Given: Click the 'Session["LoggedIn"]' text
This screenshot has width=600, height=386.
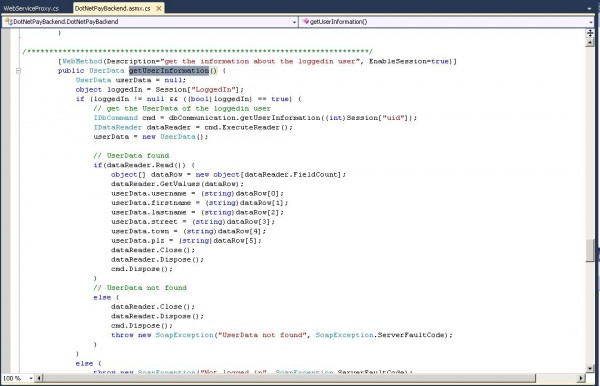Looking at the screenshot, I should coord(197,90).
